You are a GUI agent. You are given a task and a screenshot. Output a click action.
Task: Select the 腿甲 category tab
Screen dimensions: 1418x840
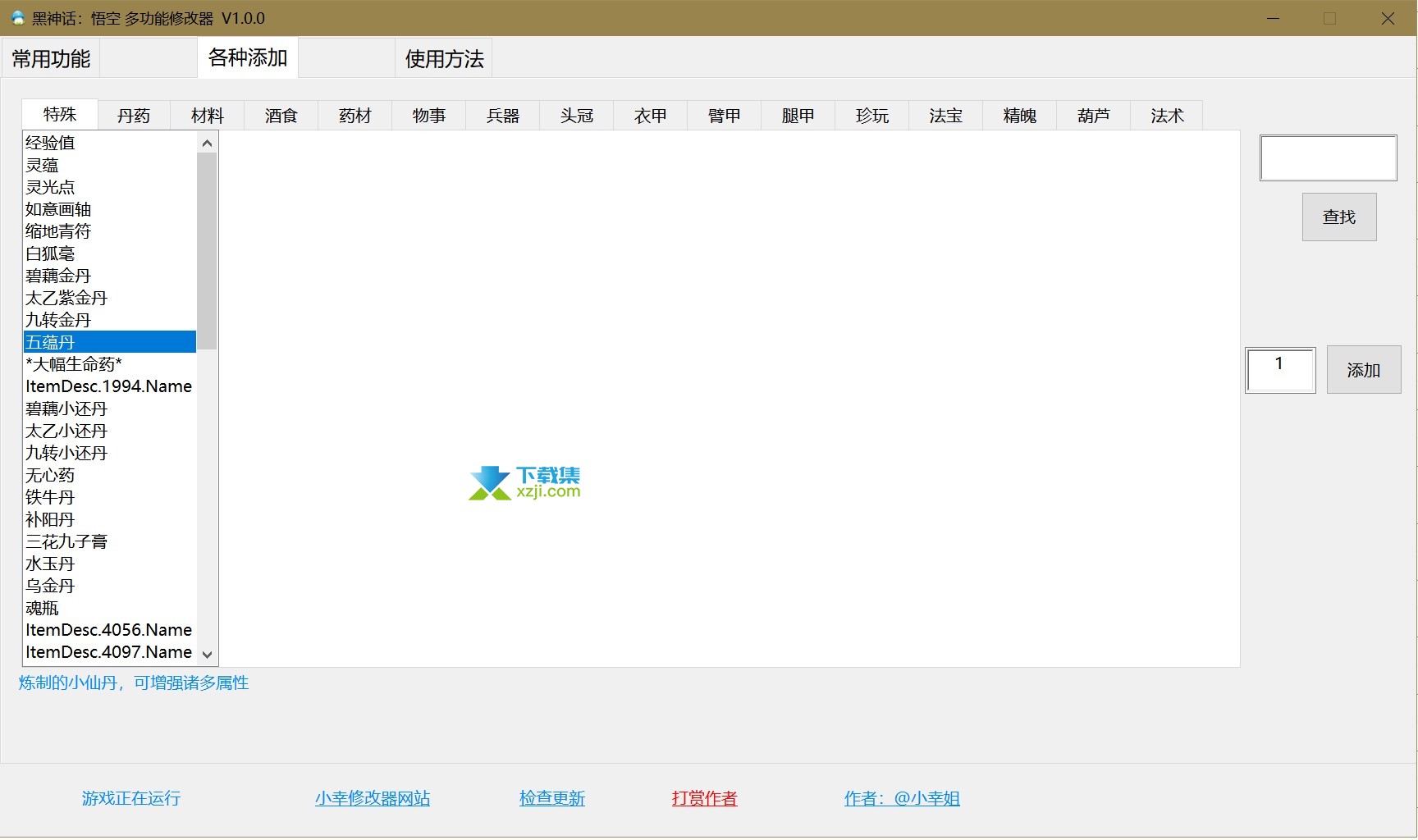798,116
